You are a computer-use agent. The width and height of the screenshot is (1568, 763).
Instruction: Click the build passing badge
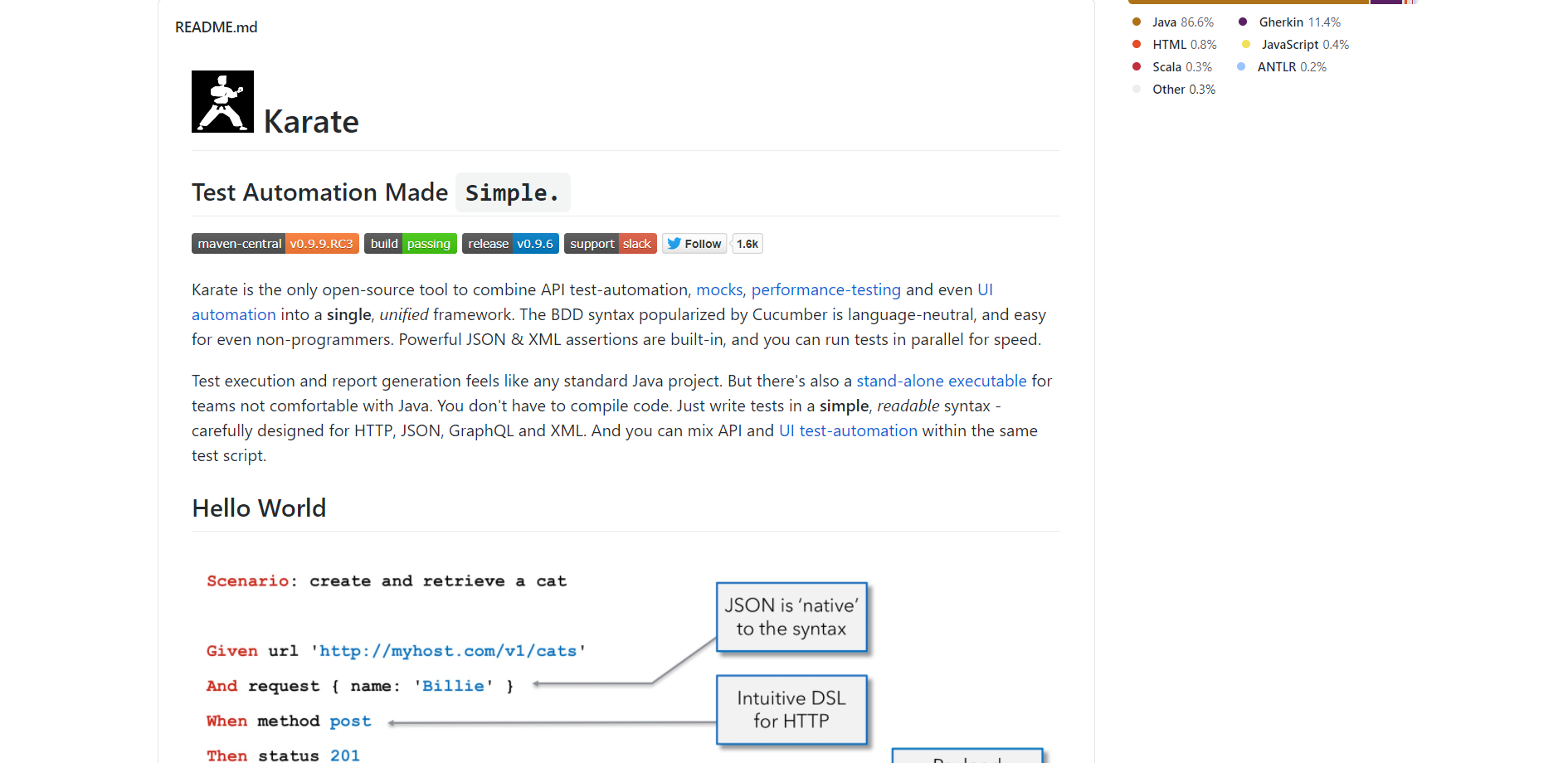point(410,244)
